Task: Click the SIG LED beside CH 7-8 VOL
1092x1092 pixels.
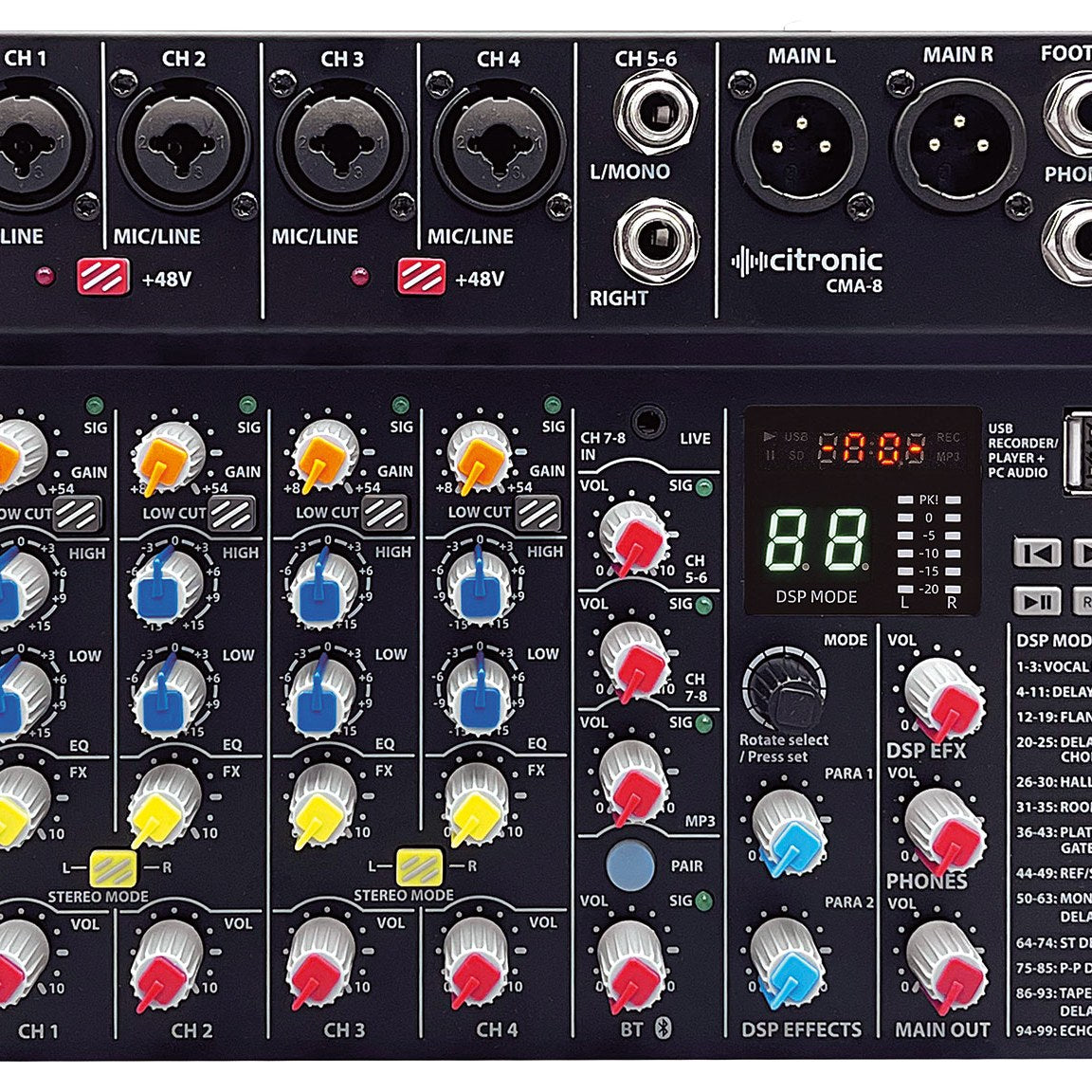Action: click(x=704, y=605)
